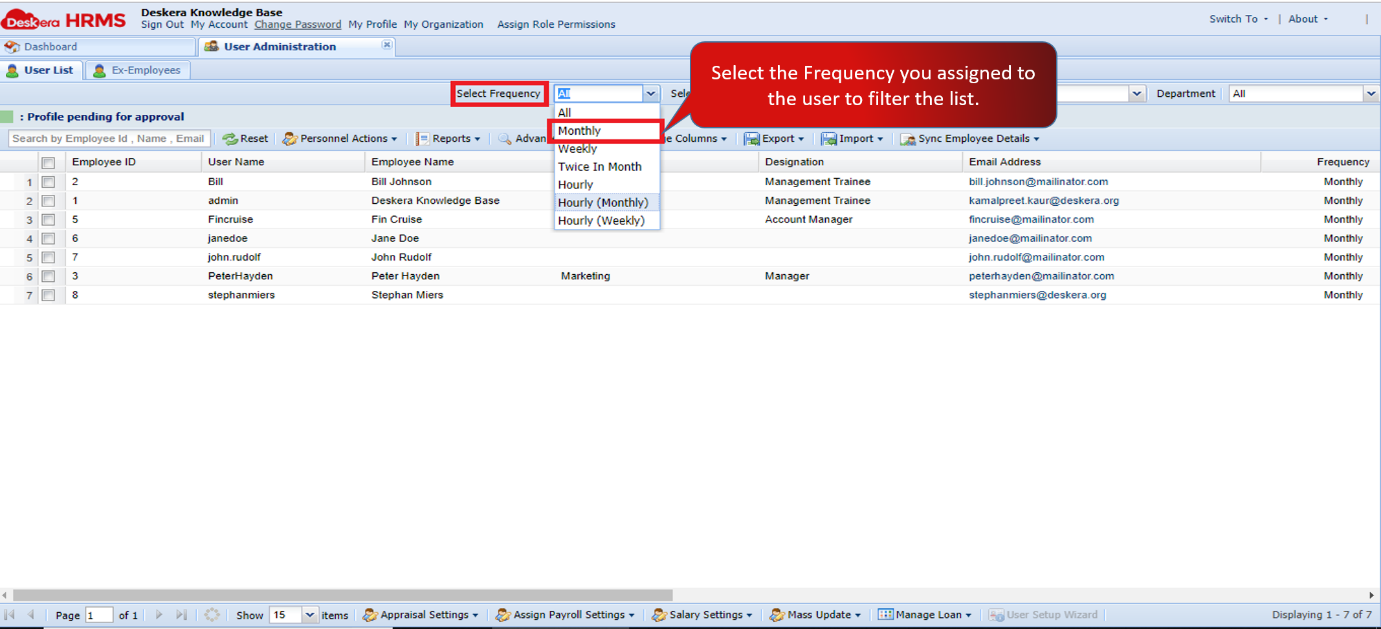Click the Sign Out link

[162, 25]
